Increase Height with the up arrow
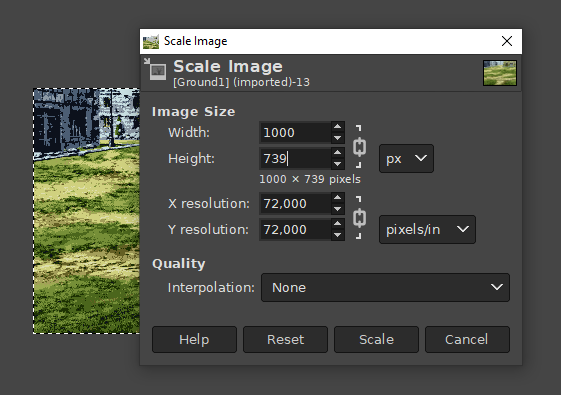Image resolution: width=561 pixels, height=395 pixels. [337, 153]
